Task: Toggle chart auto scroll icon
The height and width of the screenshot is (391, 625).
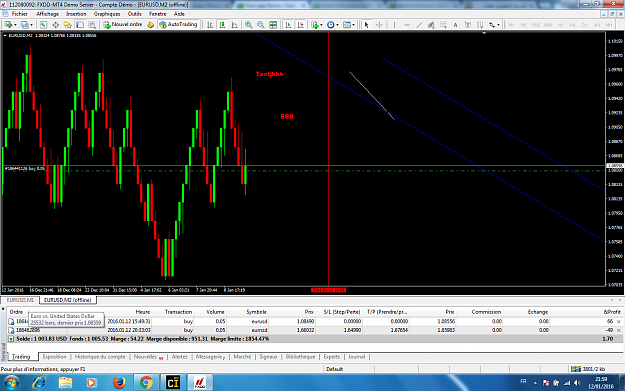Action: (288, 25)
